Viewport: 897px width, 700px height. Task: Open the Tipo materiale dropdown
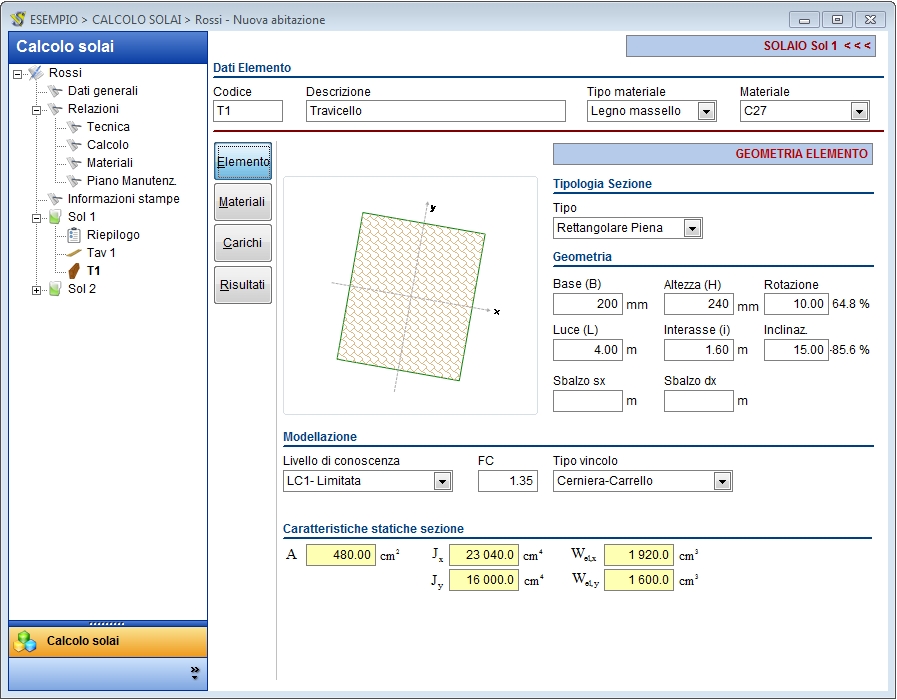coord(706,111)
